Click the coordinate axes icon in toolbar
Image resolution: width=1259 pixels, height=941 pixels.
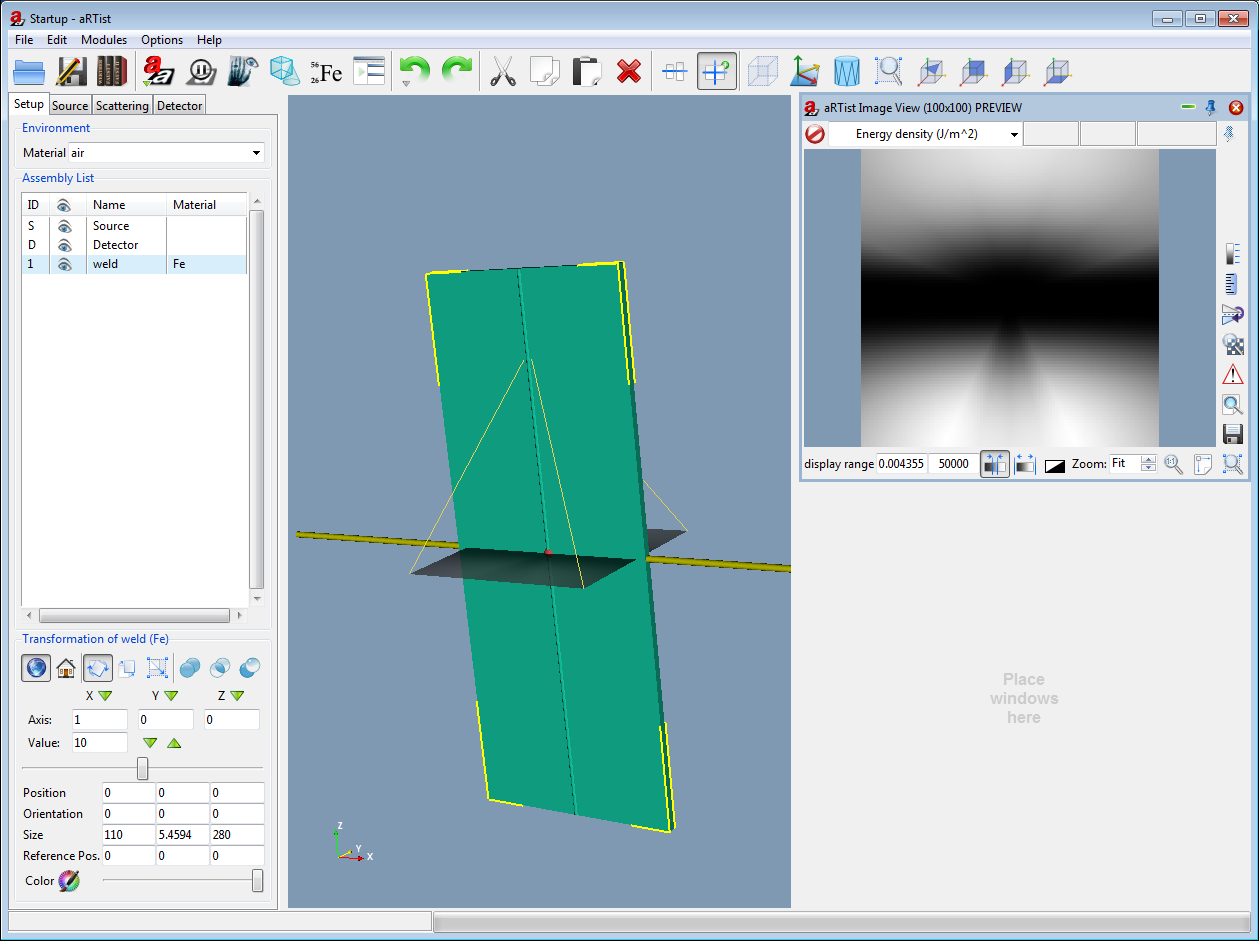click(x=805, y=71)
